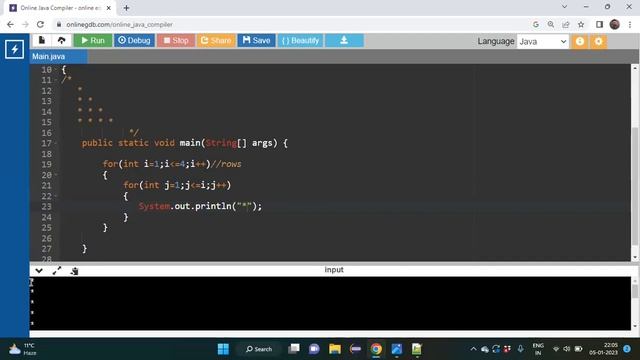This screenshot has height=360, width=640.
Task: Collapse inner loop fold at line 22
Action: (56, 196)
